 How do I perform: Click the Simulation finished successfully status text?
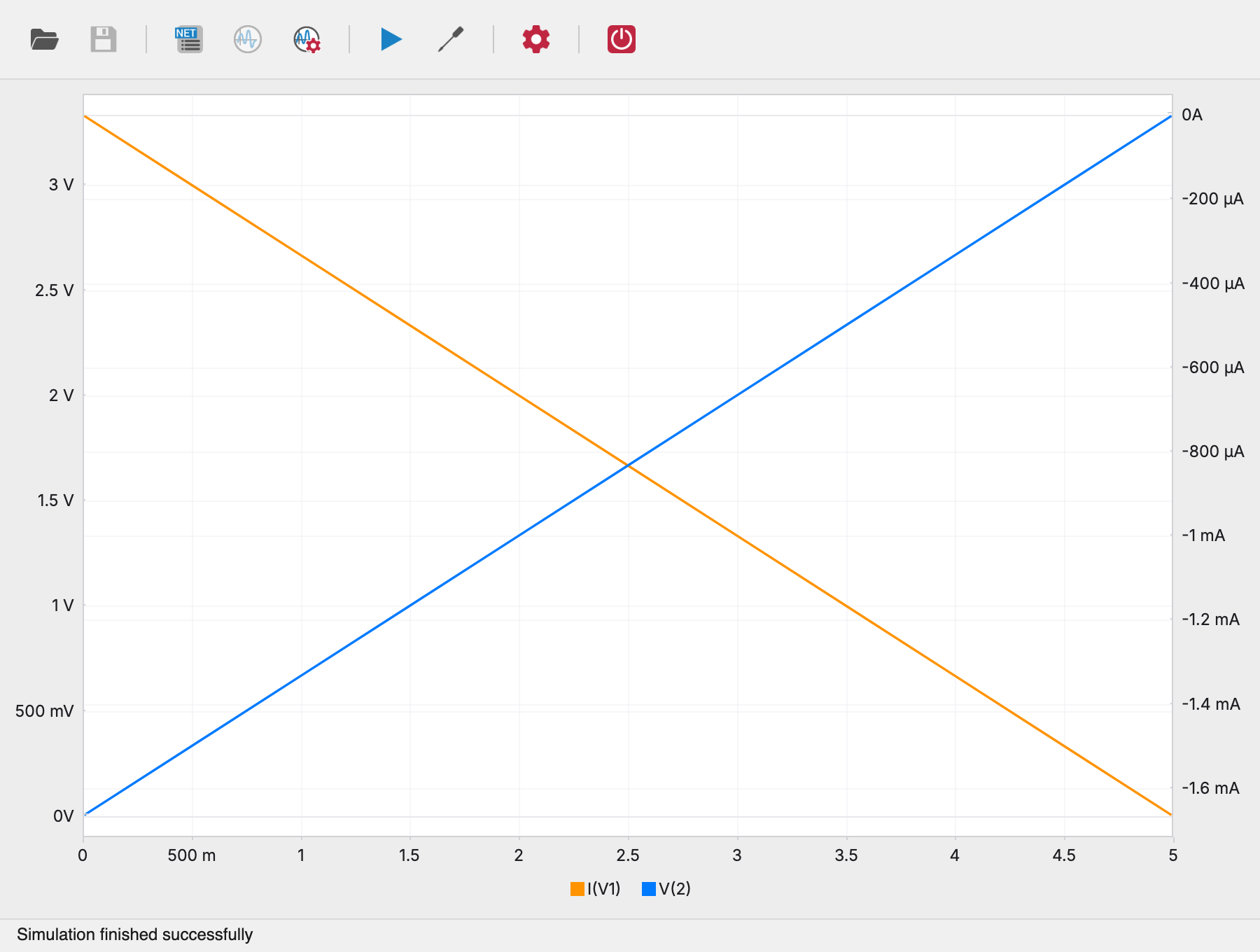pyautogui.click(x=135, y=935)
